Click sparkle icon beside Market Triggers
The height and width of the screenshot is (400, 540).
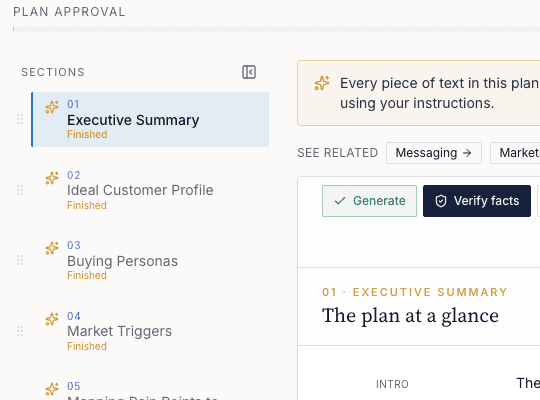[x=52, y=319]
